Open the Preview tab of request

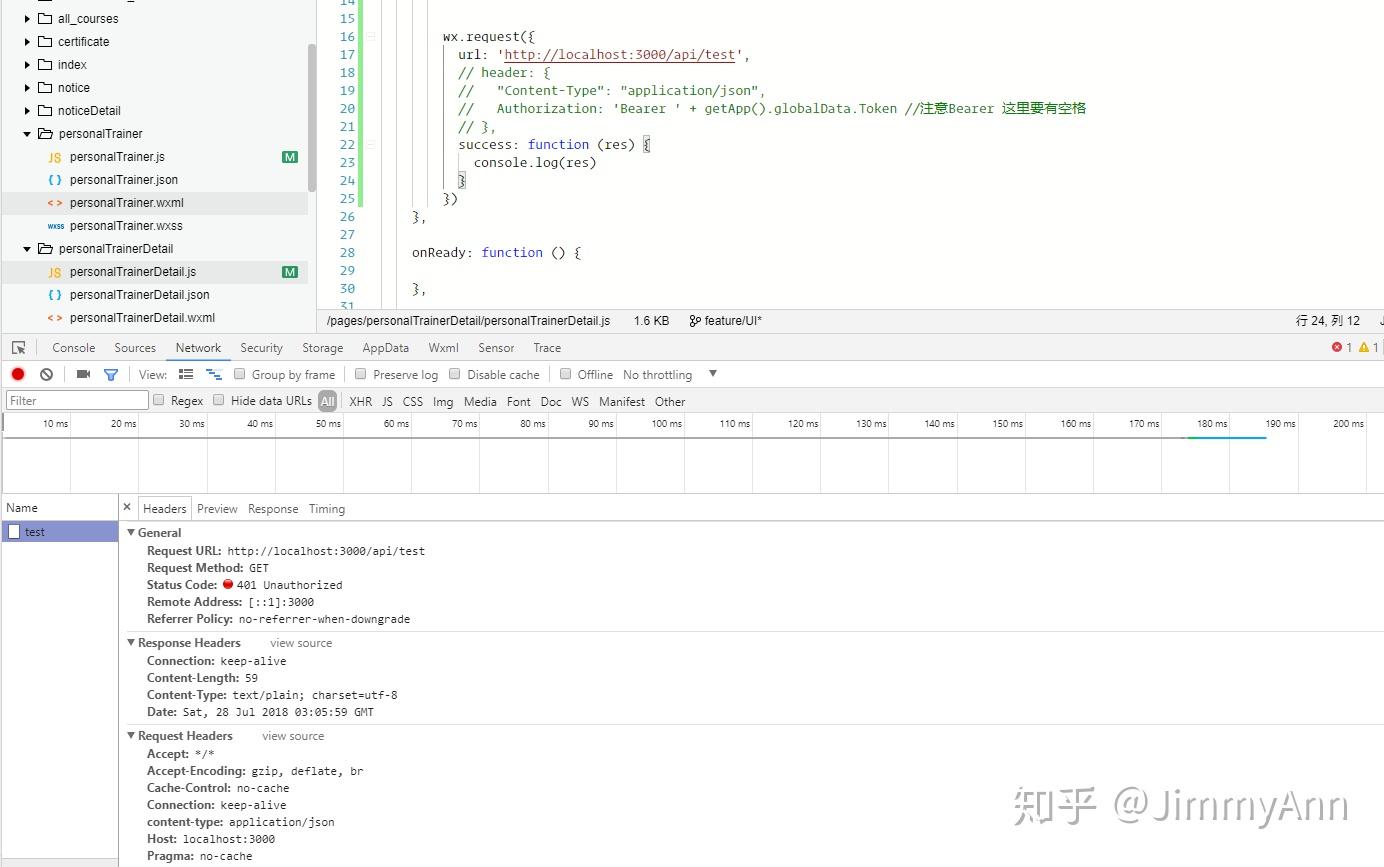(x=217, y=509)
